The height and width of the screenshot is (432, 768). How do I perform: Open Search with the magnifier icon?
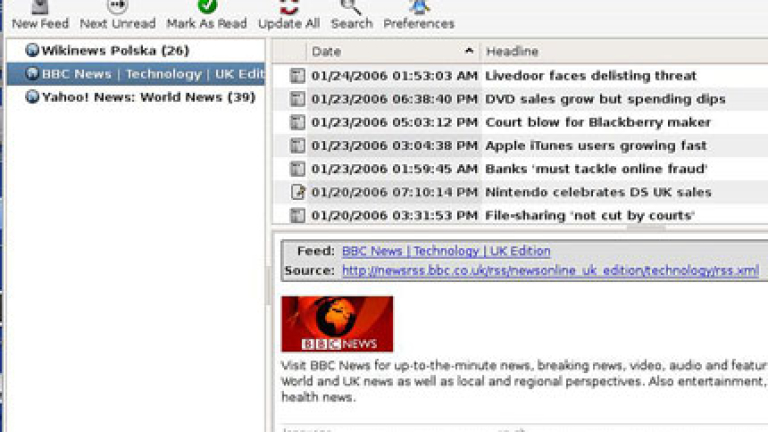[x=351, y=15]
